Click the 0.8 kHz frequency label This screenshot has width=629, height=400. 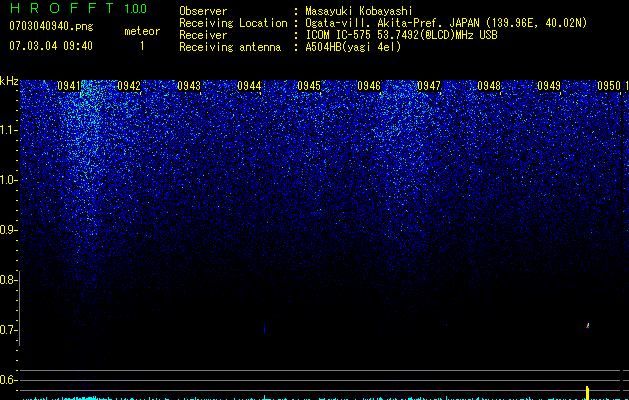coord(8,280)
